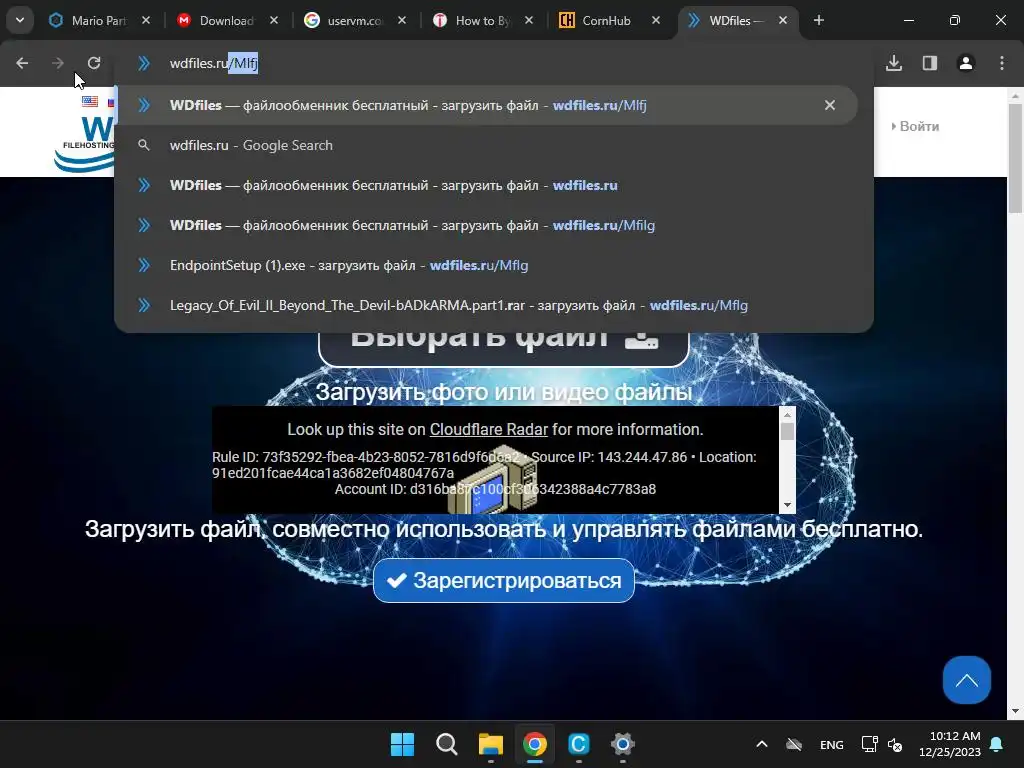Click the Зарегистрироваться button

click(504, 581)
